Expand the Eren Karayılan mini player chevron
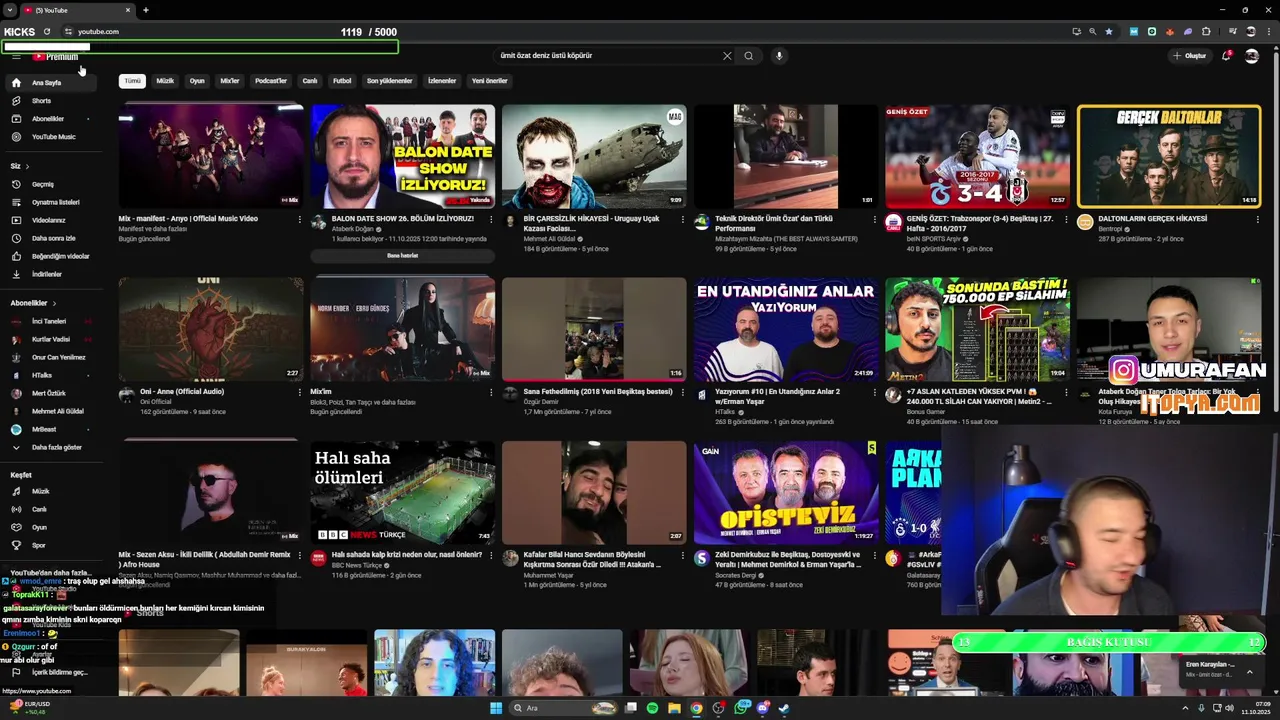The height and width of the screenshot is (720, 1280). coord(1249,672)
